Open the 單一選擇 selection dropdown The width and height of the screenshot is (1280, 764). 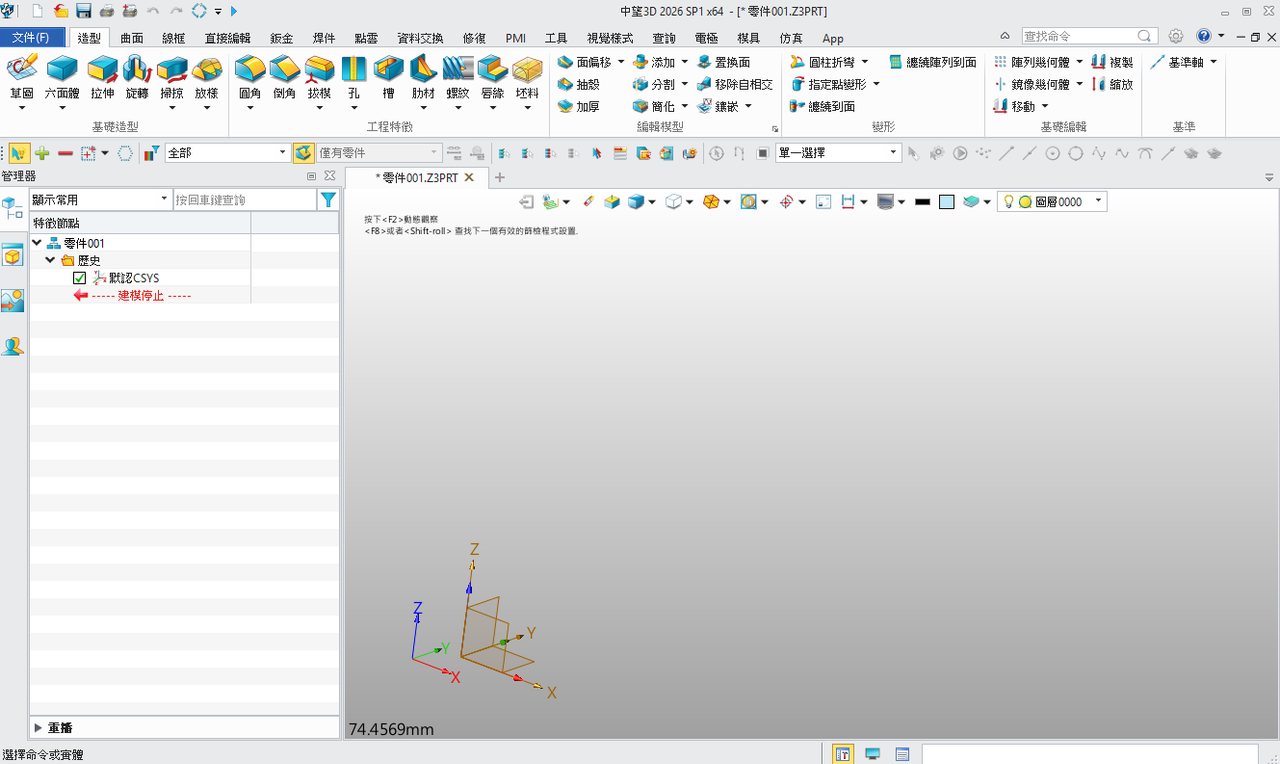coord(838,153)
